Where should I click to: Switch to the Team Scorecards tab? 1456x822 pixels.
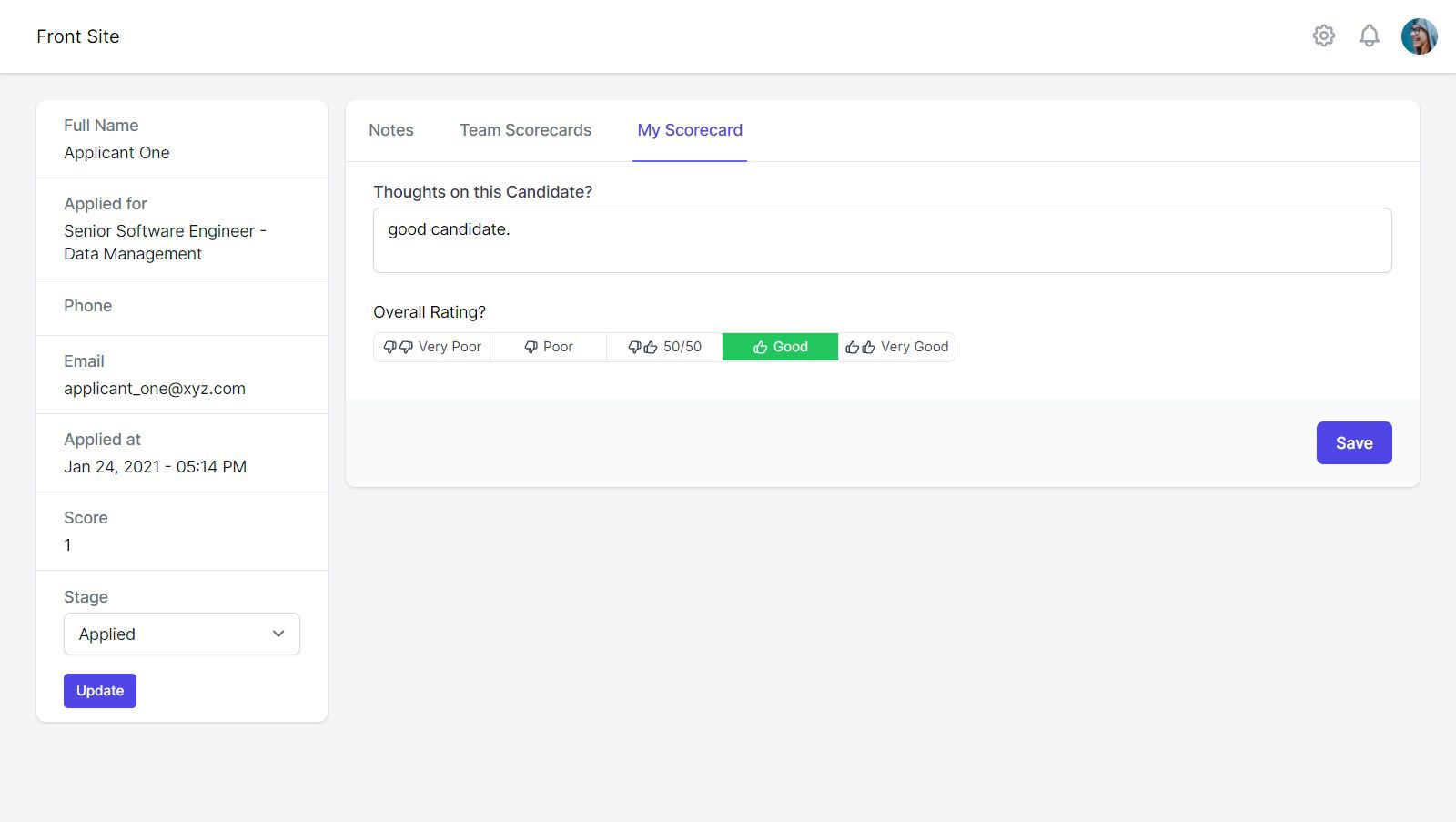click(x=525, y=130)
